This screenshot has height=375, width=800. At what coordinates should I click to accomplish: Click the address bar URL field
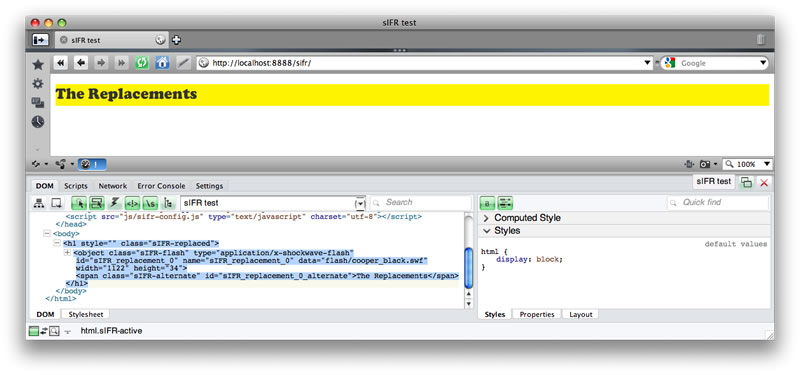coord(425,63)
